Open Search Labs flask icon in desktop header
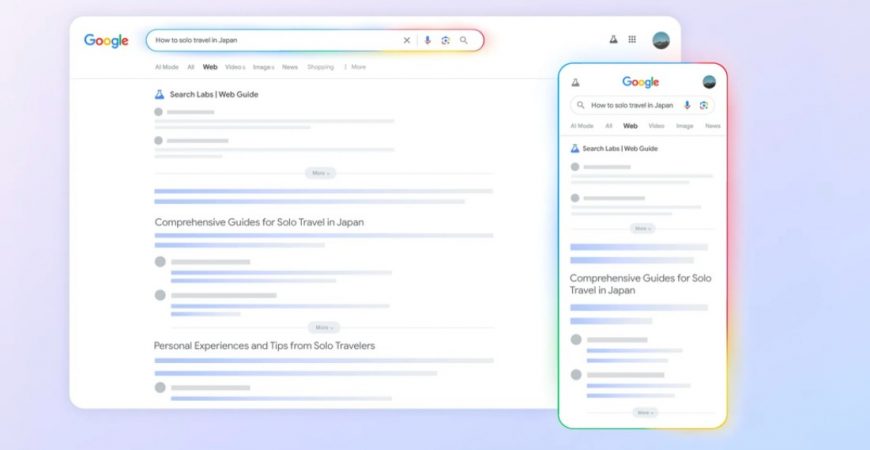Screen dimensions: 870x450 [x=613, y=39]
